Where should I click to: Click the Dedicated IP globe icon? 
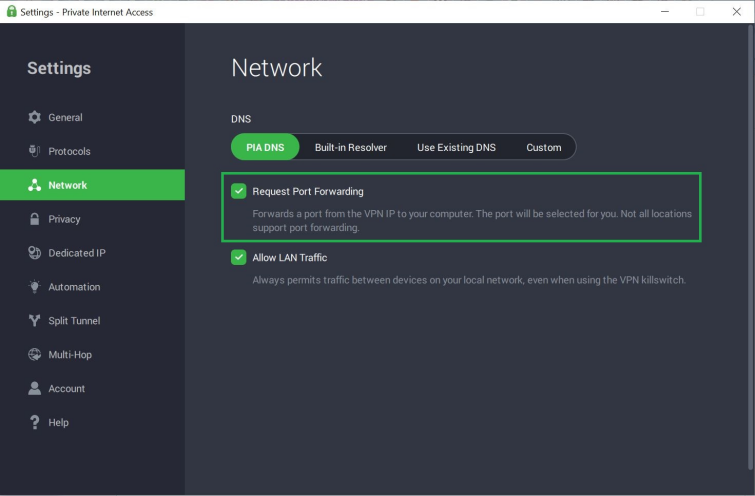coord(34,253)
